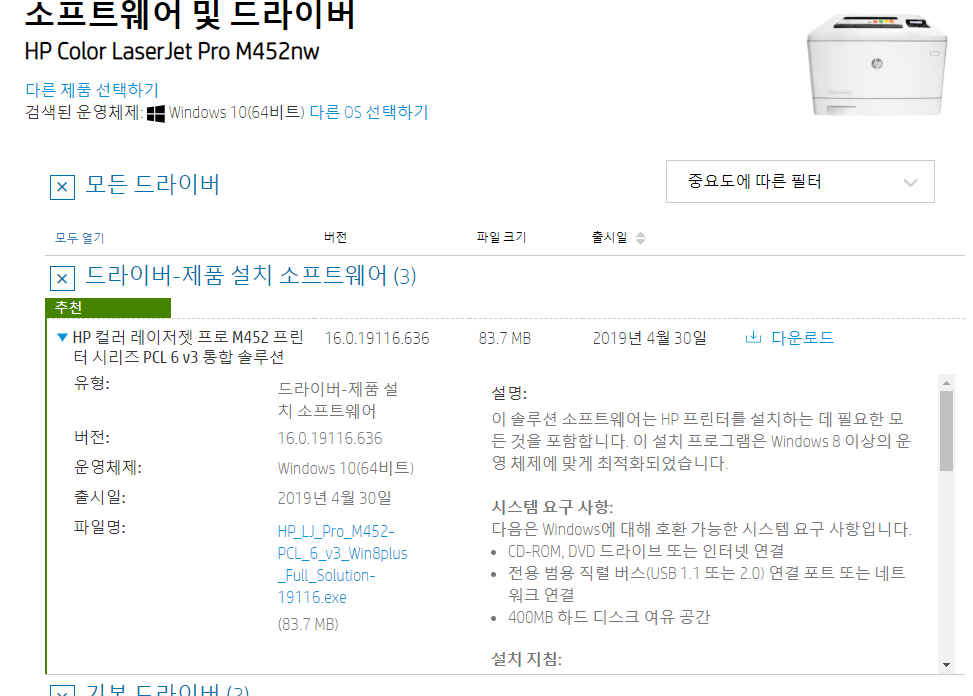This screenshot has width=973, height=696.
Task: Open the 중요도에 따른 필터 dropdown
Action: [800, 182]
